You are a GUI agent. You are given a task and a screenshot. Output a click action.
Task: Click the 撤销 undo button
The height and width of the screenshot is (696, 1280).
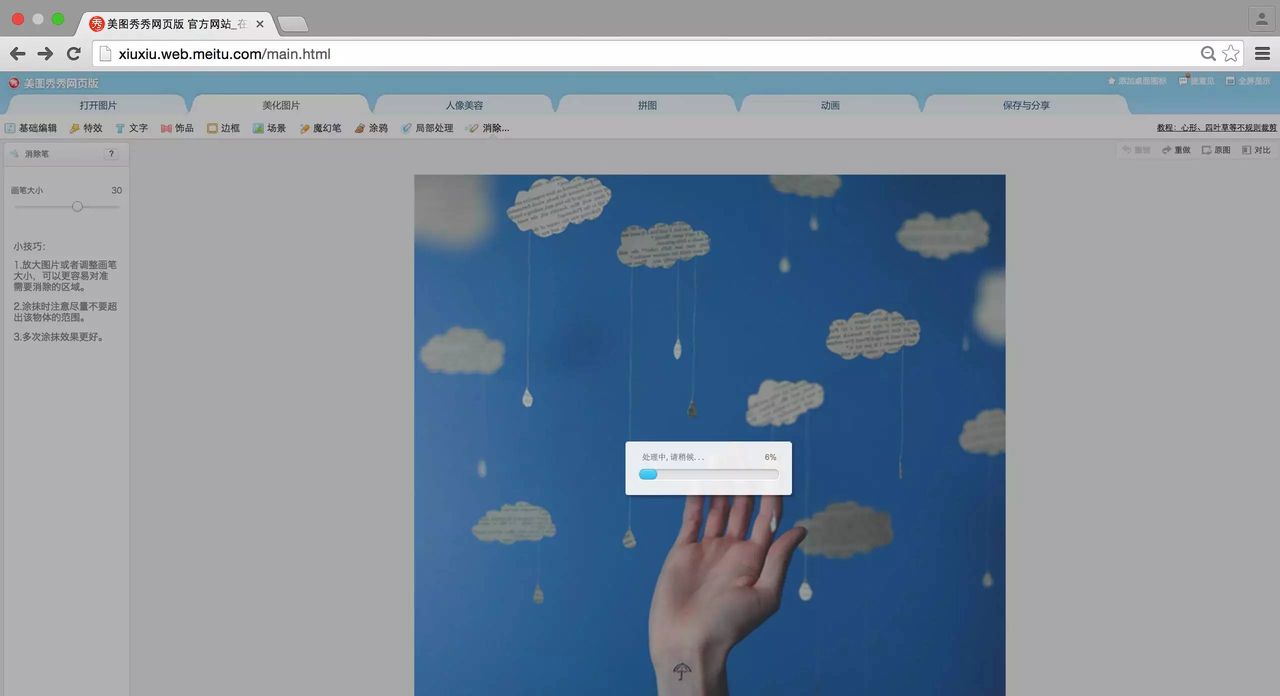coord(1135,150)
